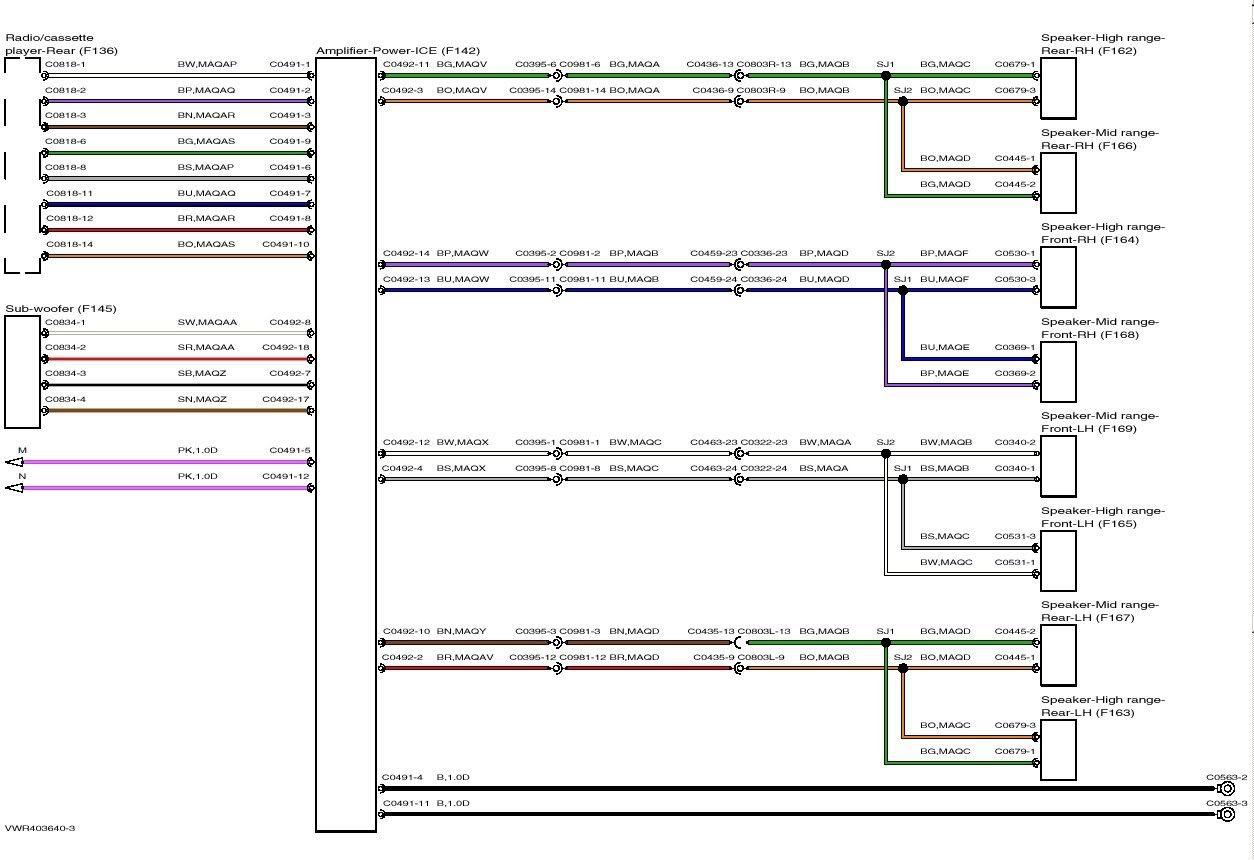Click the C0436-13 inline connector symbol
The height and width of the screenshot is (860, 1254).
click(738, 75)
